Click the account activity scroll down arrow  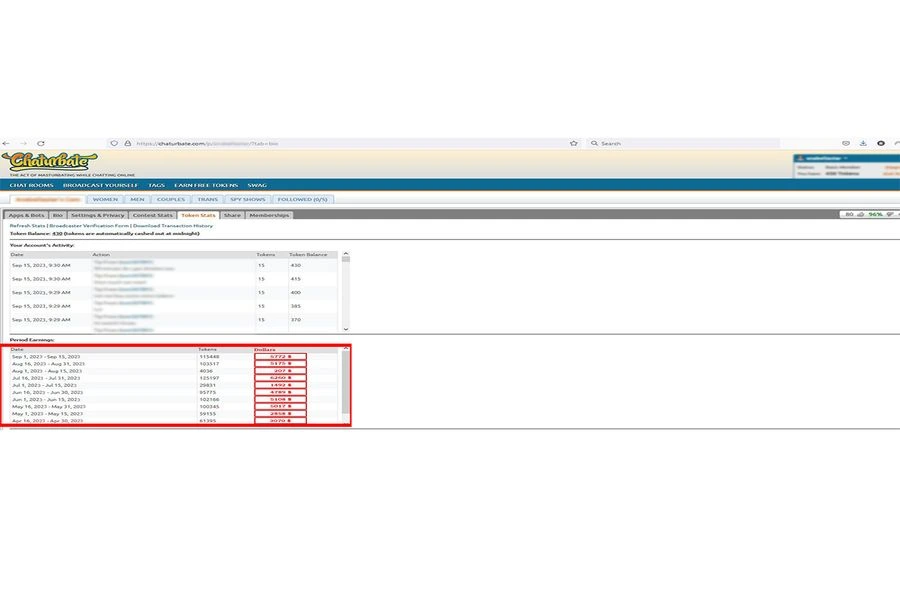click(346, 328)
